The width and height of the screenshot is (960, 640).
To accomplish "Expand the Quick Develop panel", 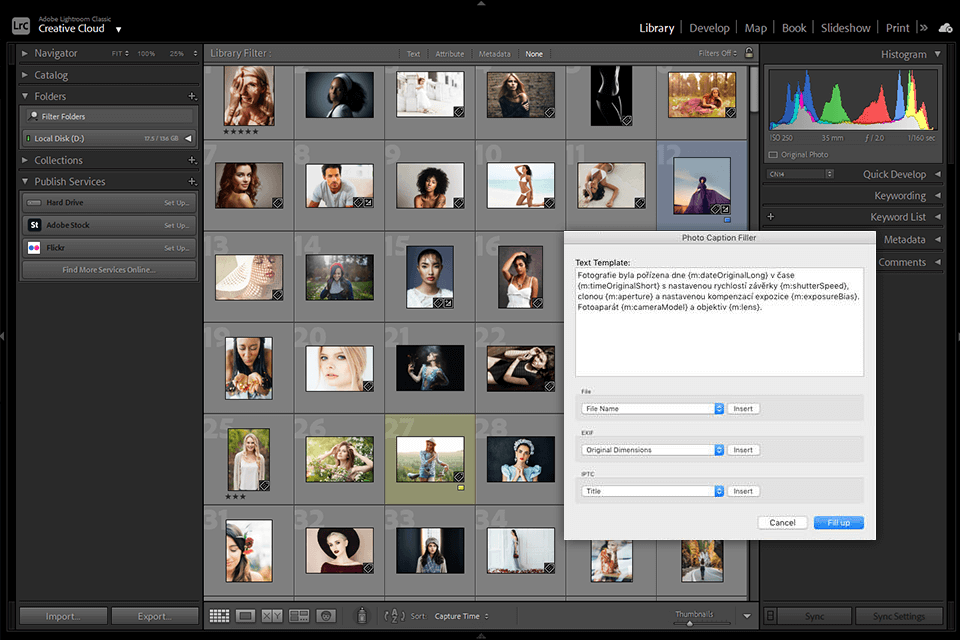I will pyautogui.click(x=938, y=174).
